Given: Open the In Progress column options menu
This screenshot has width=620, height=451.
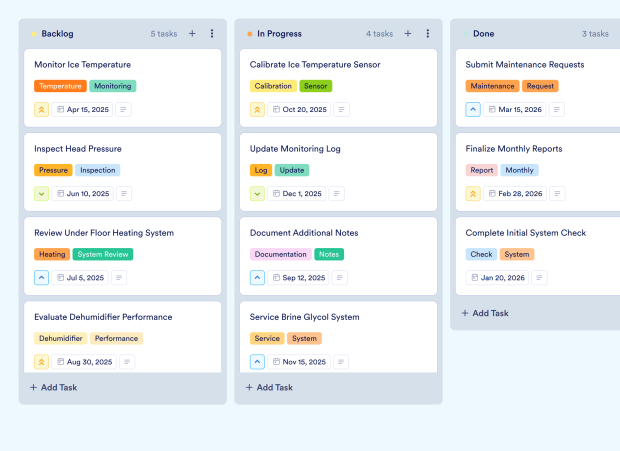Looking at the screenshot, I should click(x=428, y=33).
